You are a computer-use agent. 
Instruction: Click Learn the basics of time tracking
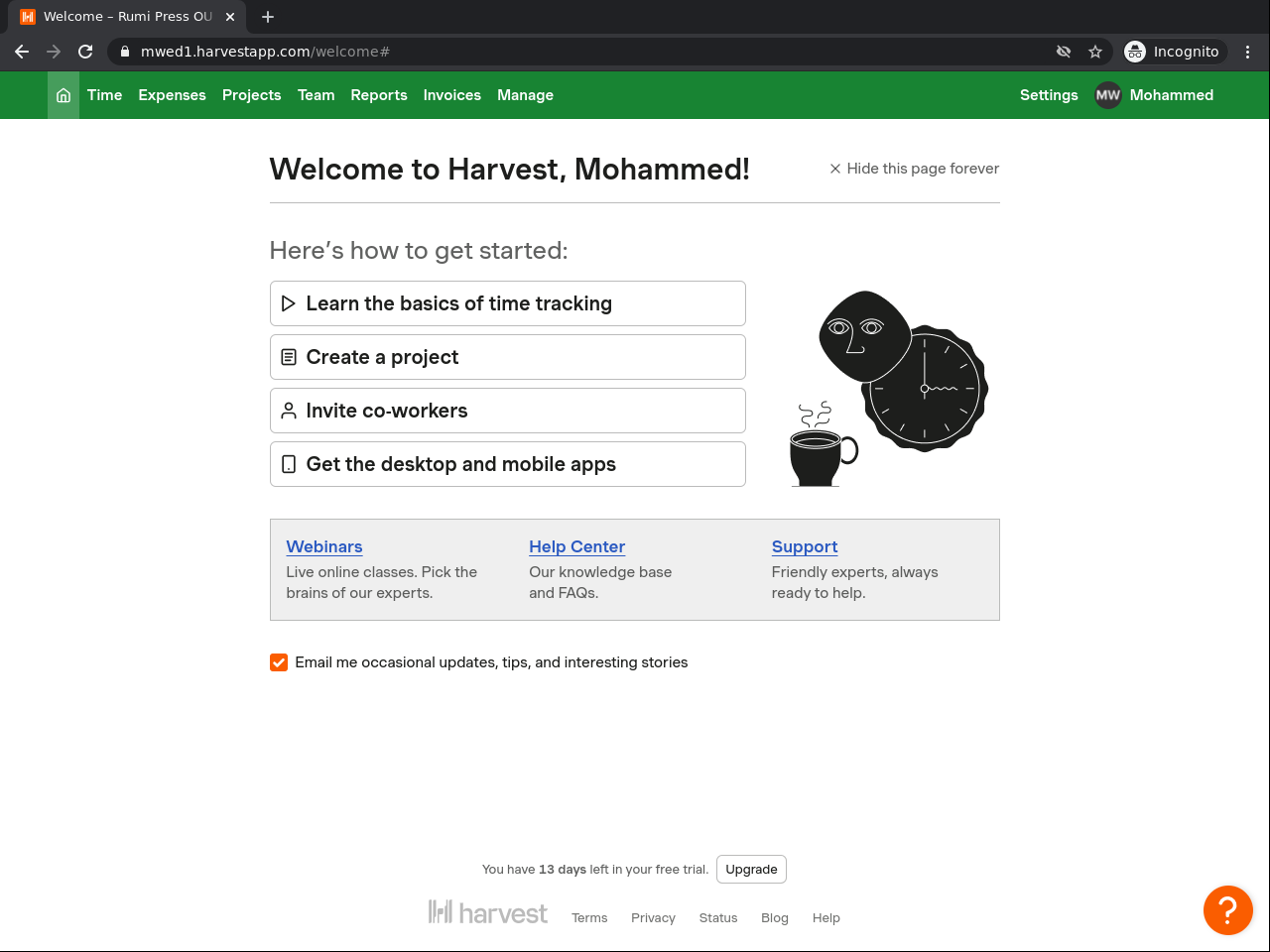tap(508, 303)
